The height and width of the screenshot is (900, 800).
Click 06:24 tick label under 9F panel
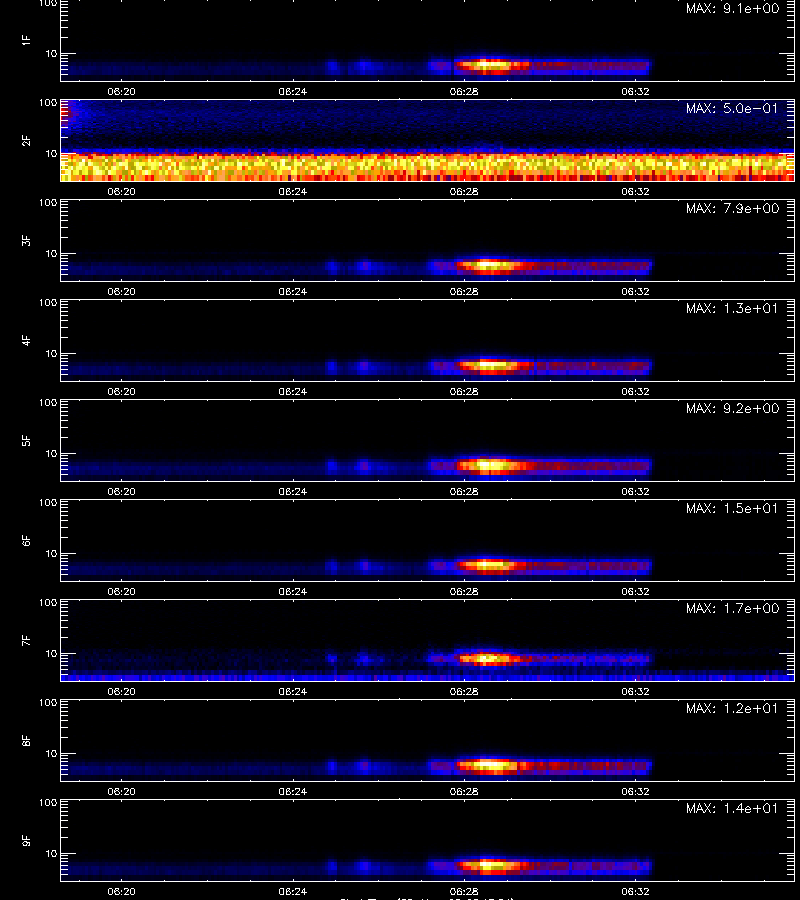click(293, 891)
